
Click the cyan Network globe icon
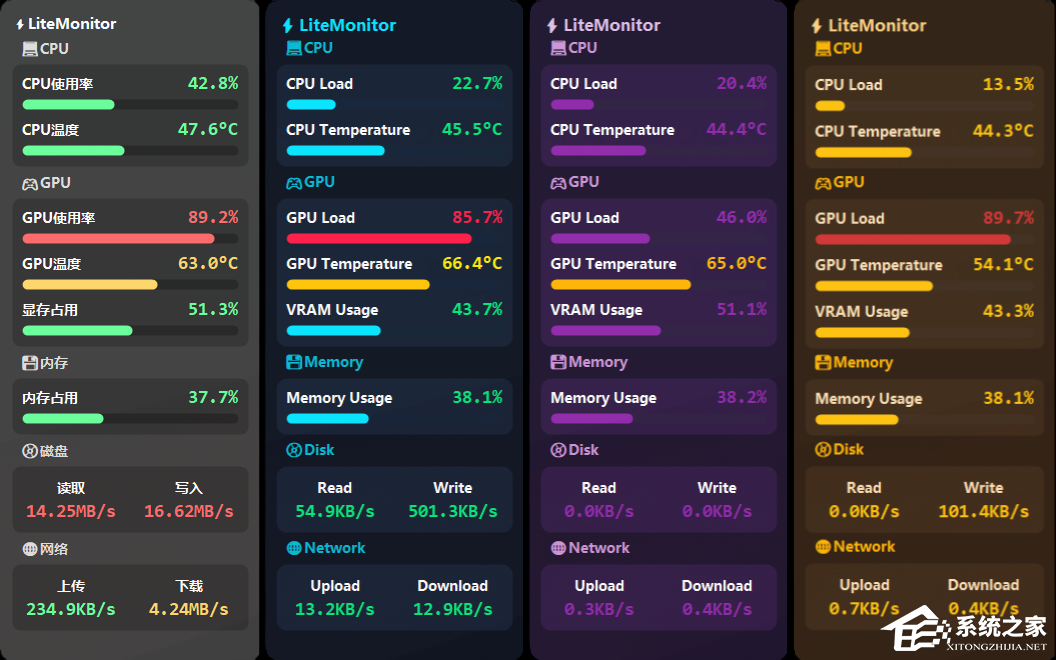coord(294,548)
